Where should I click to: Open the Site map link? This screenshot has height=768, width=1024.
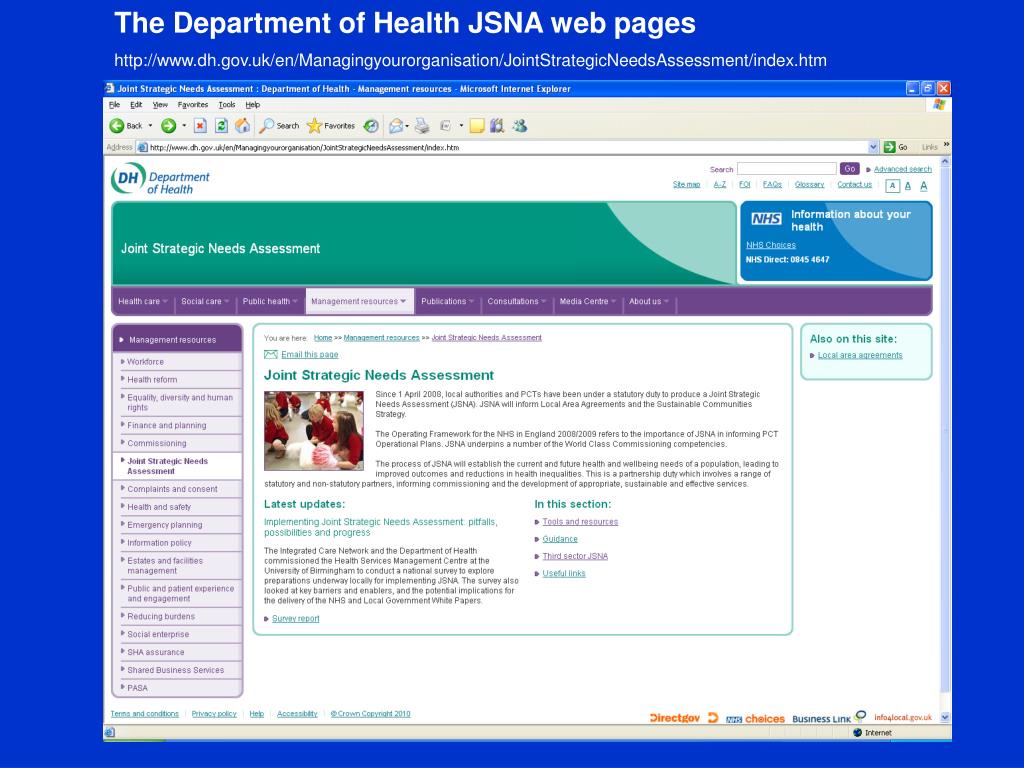(686, 185)
